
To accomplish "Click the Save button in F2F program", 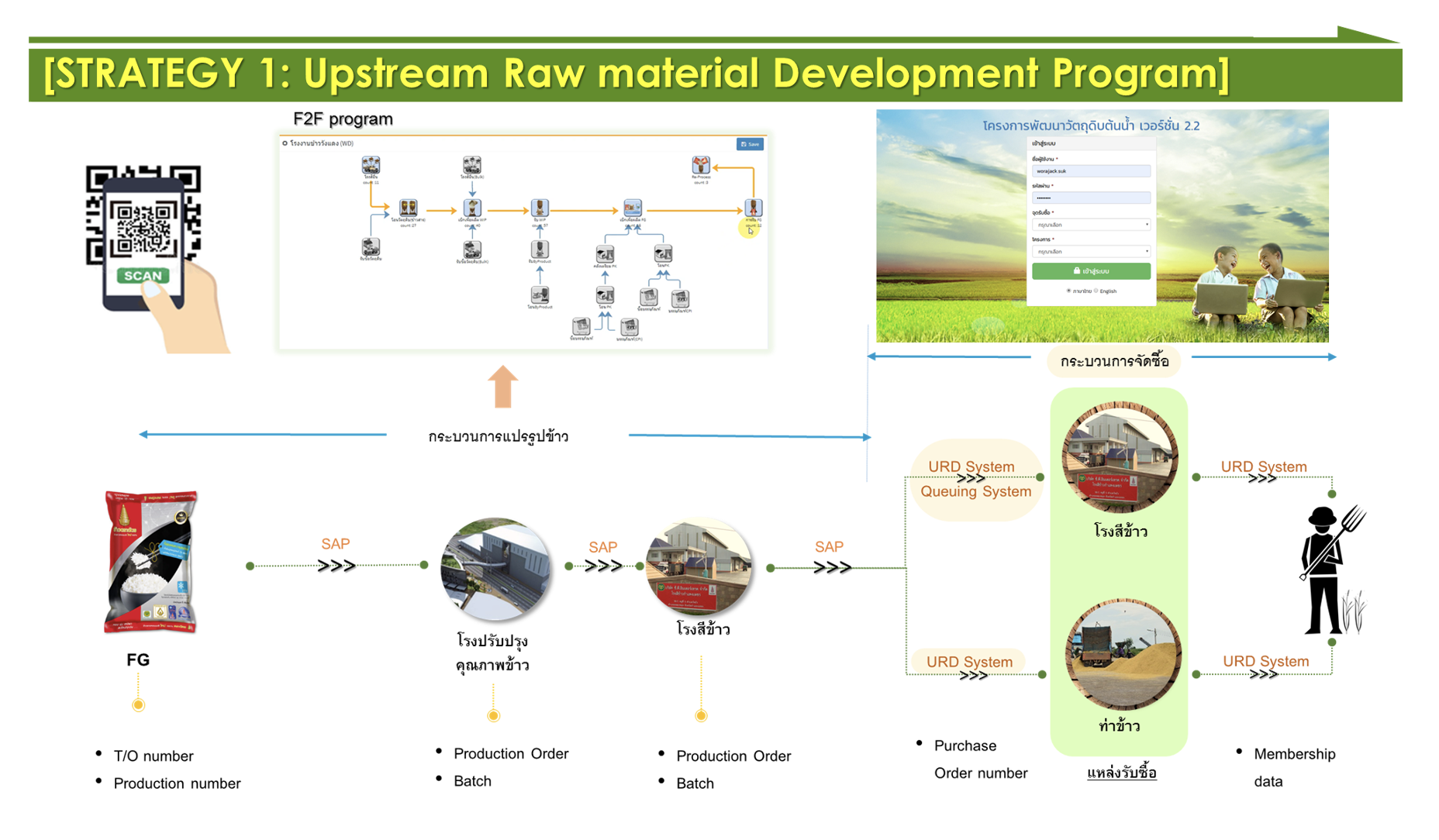I will [750, 144].
